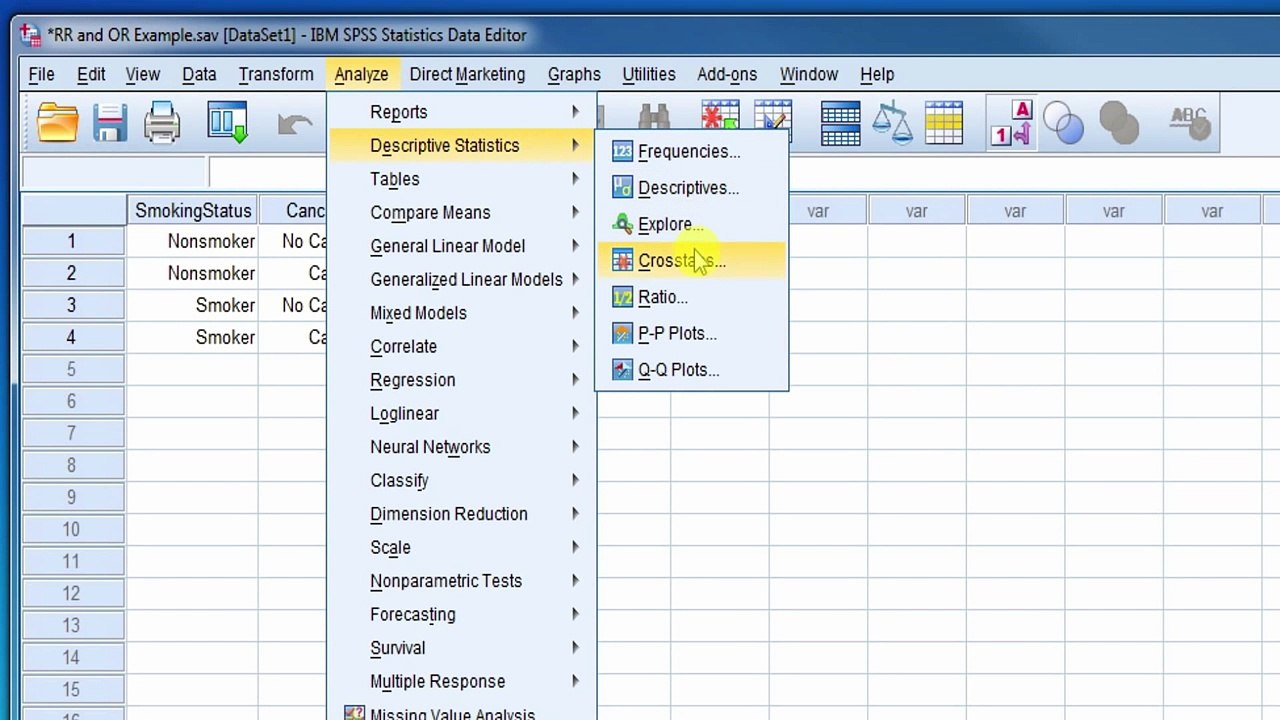Expand the General Linear Model submenu arrow

[575, 246]
